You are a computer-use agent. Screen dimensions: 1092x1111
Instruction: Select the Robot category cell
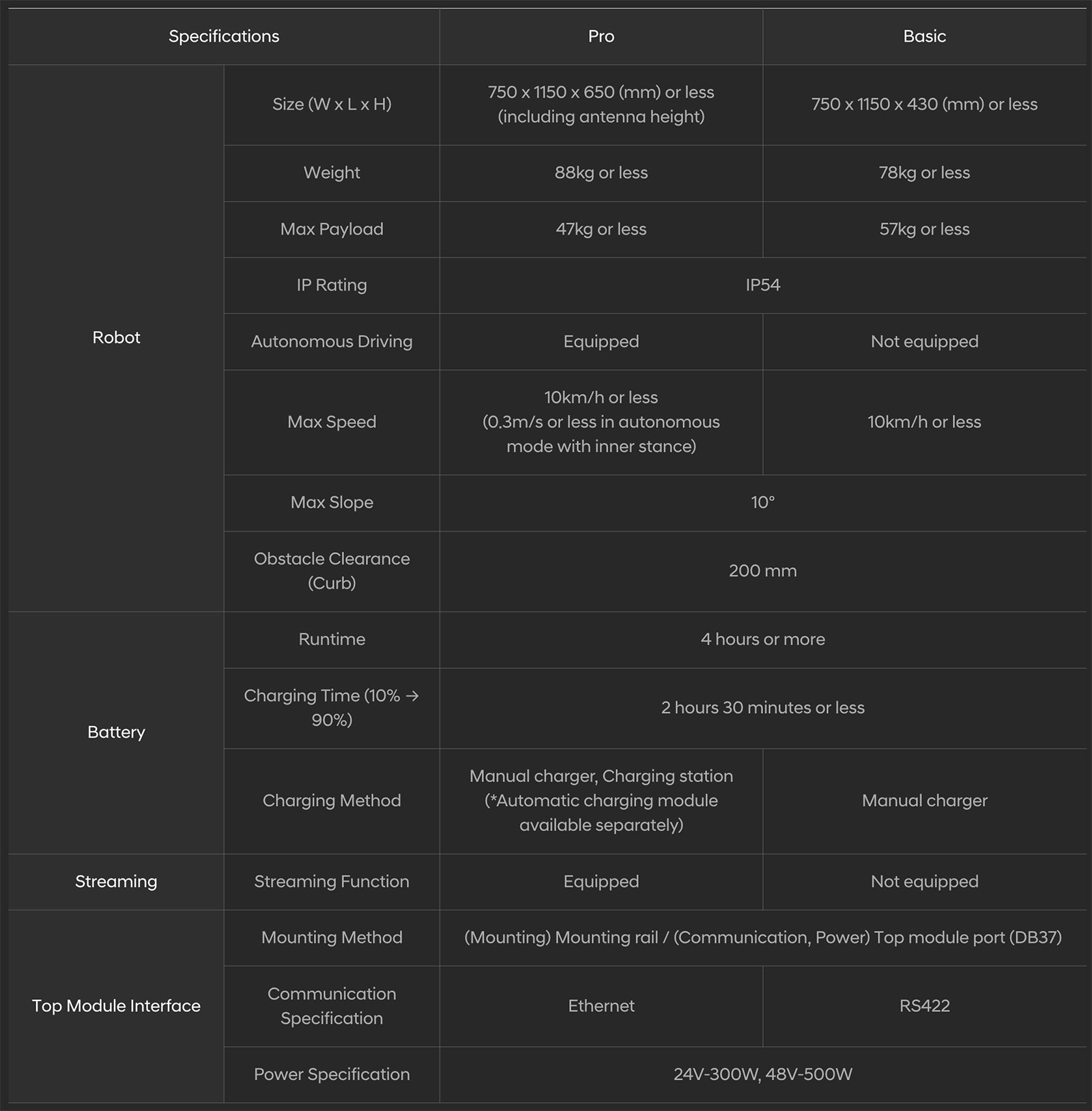tap(116, 337)
